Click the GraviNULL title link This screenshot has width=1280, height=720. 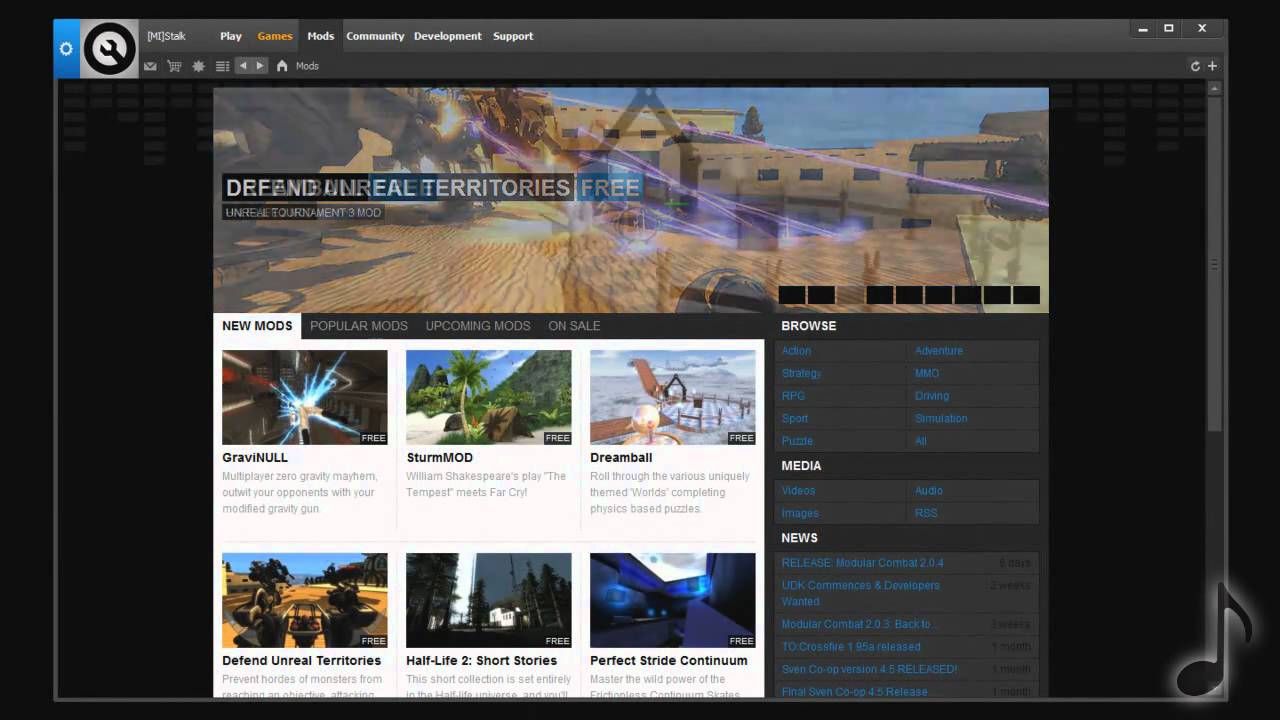click(x=255, y=458)
